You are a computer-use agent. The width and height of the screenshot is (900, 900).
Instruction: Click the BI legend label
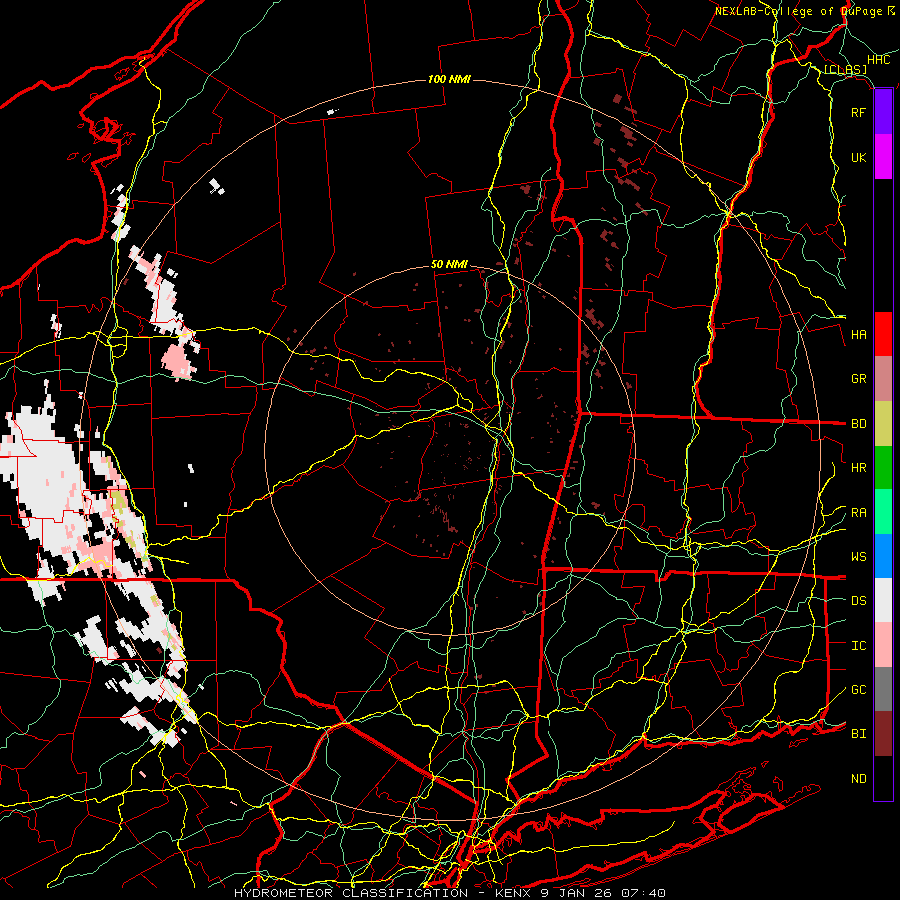pos(858,734)
